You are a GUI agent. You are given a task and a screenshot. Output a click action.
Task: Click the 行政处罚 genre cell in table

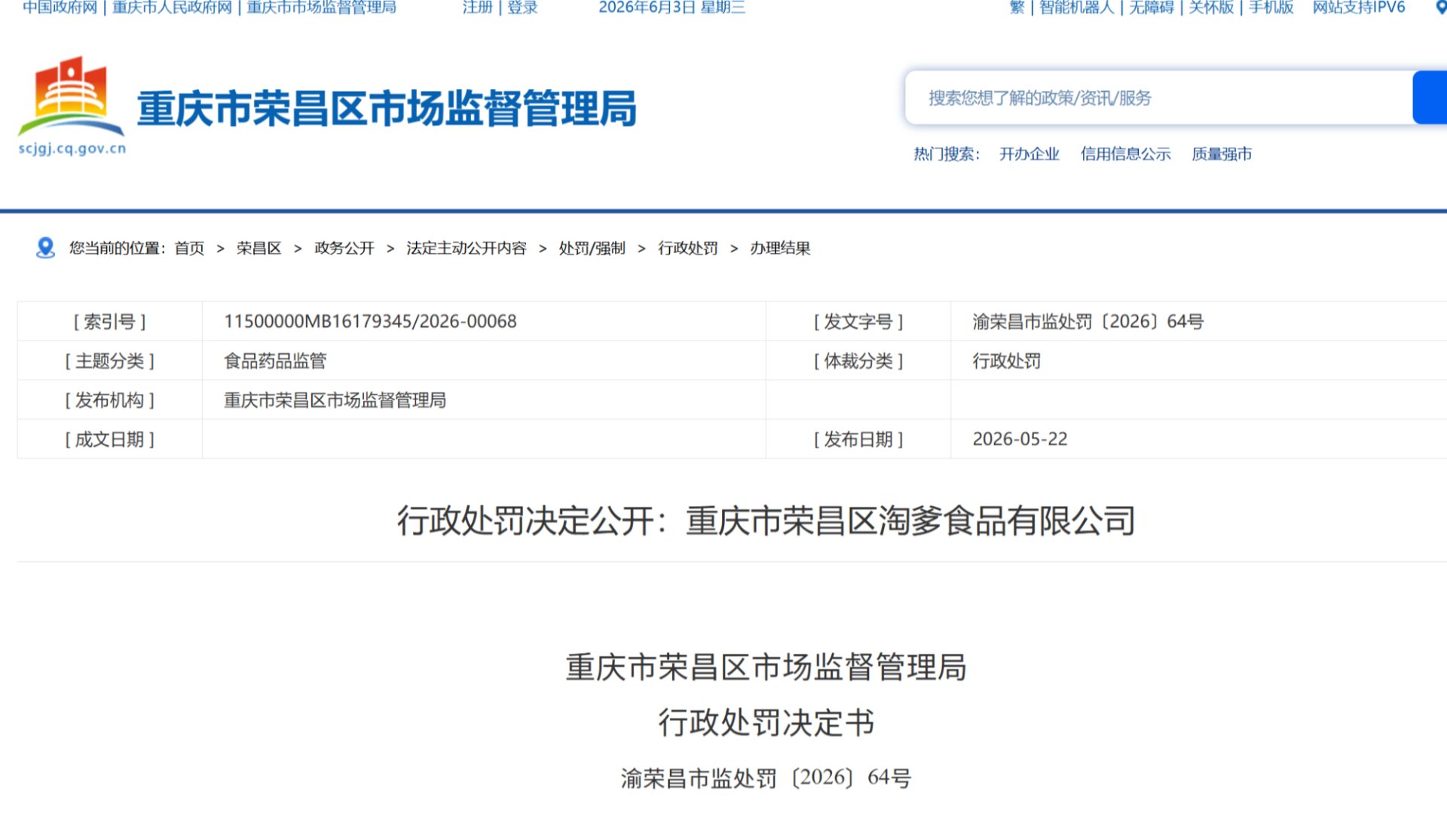pos(1006,361)
